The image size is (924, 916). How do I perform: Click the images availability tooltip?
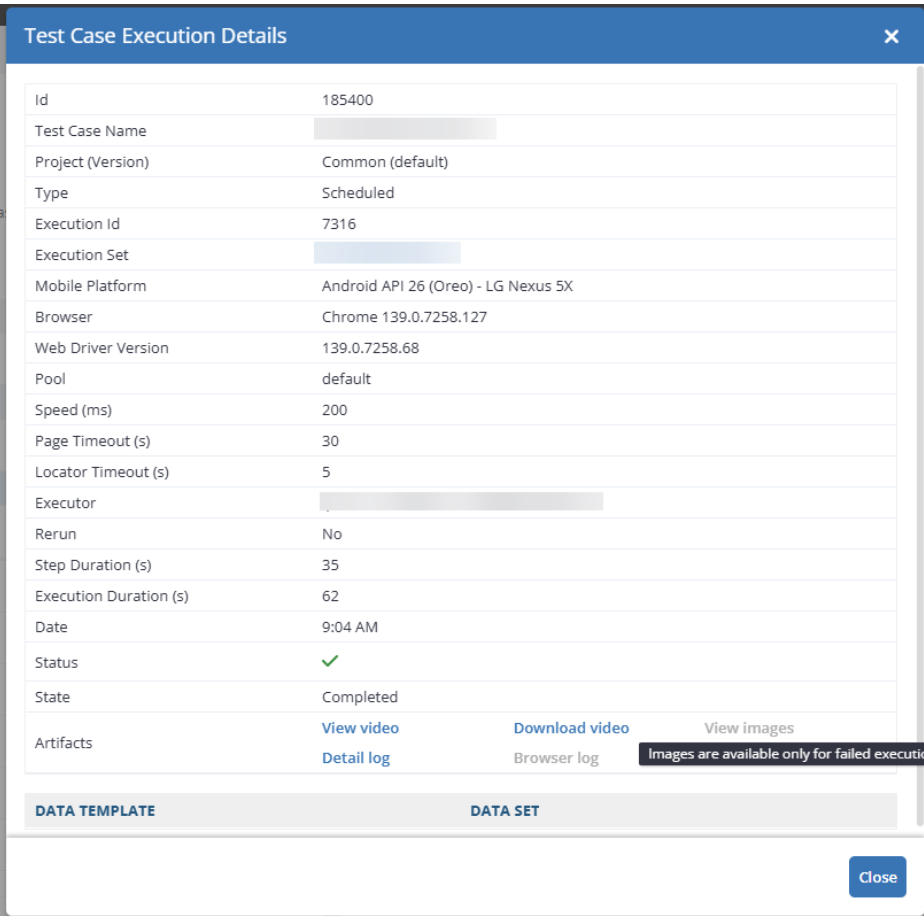pos(782,754)
